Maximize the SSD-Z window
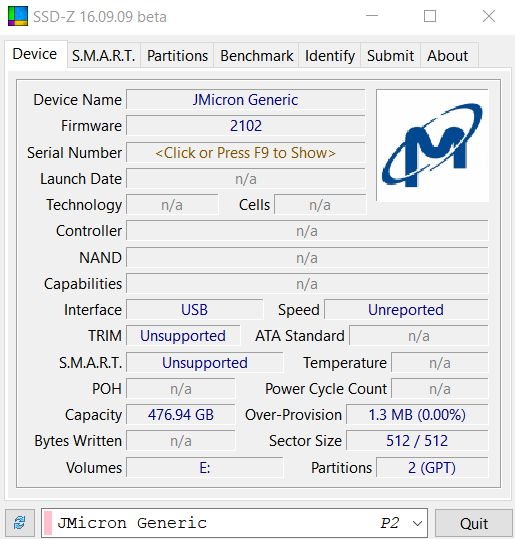The image size is (515, 539). [x=430, y=16]
